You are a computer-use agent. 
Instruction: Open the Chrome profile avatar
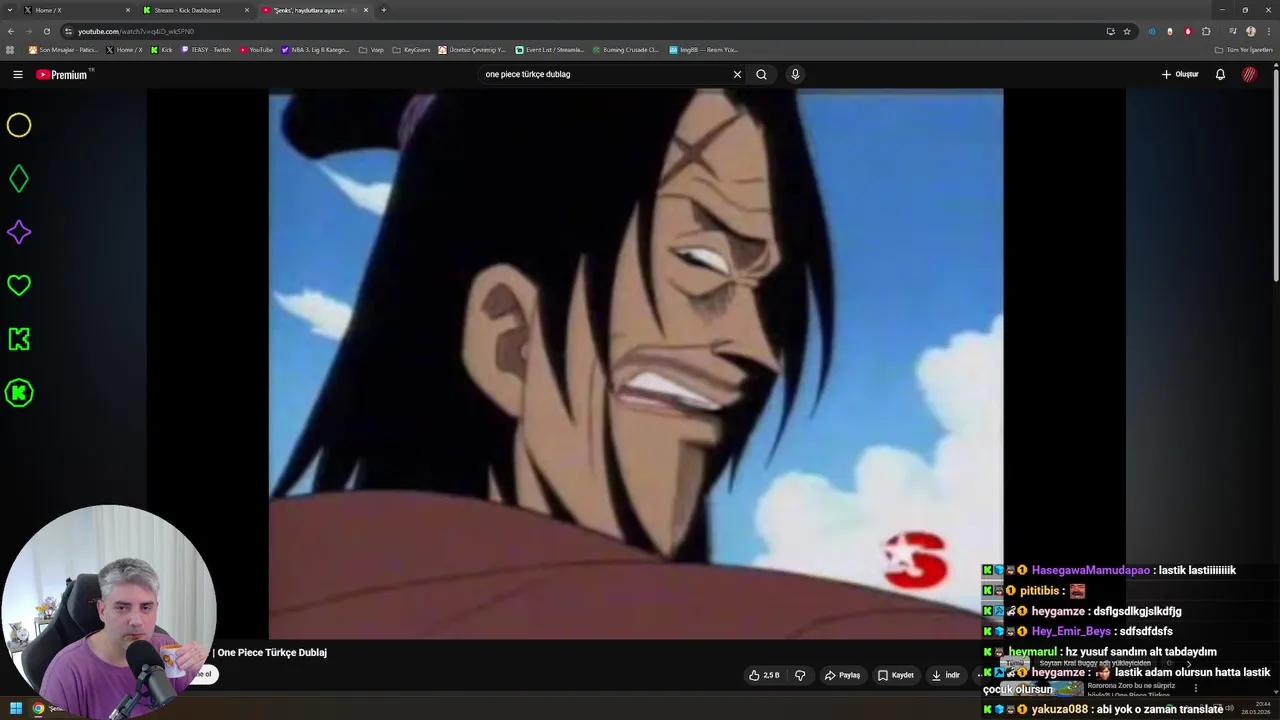point(1251,31)
